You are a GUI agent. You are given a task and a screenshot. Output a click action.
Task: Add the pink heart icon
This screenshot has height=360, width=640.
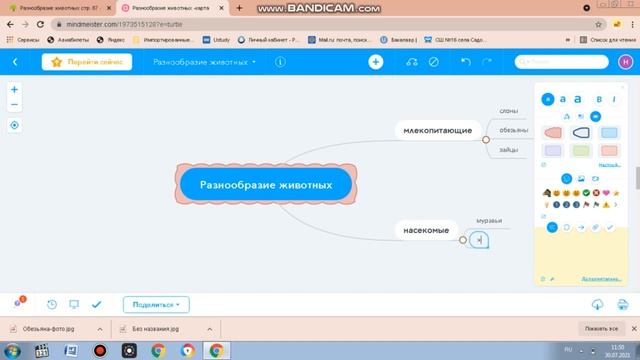(x=606, y=193)
